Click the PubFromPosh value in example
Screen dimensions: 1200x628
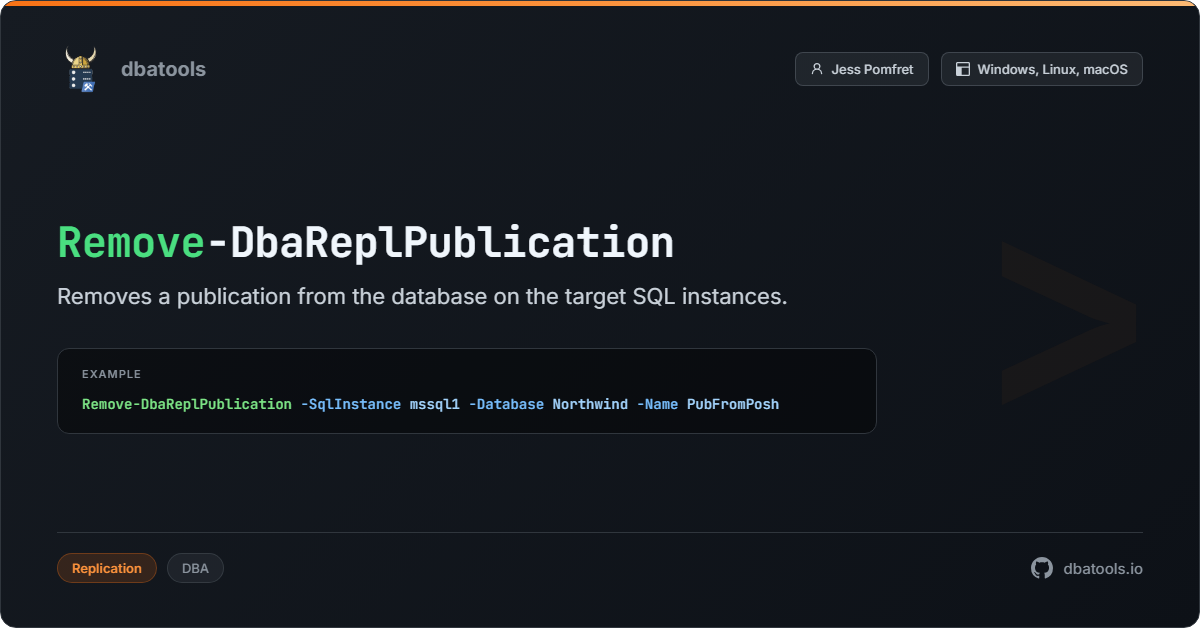point(733,404)
